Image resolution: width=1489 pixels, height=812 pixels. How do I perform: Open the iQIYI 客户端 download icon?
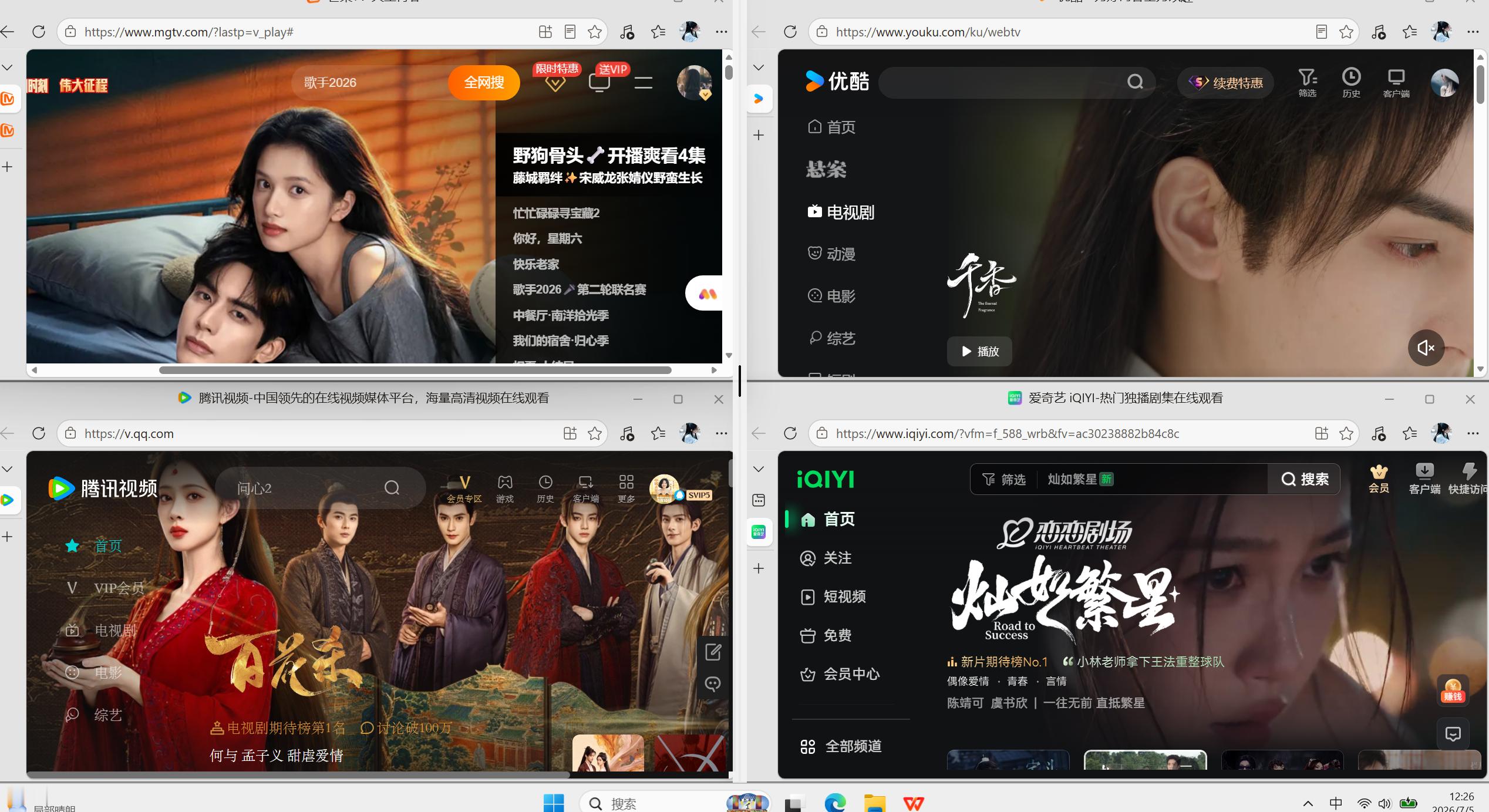(x=1424, y=479)
